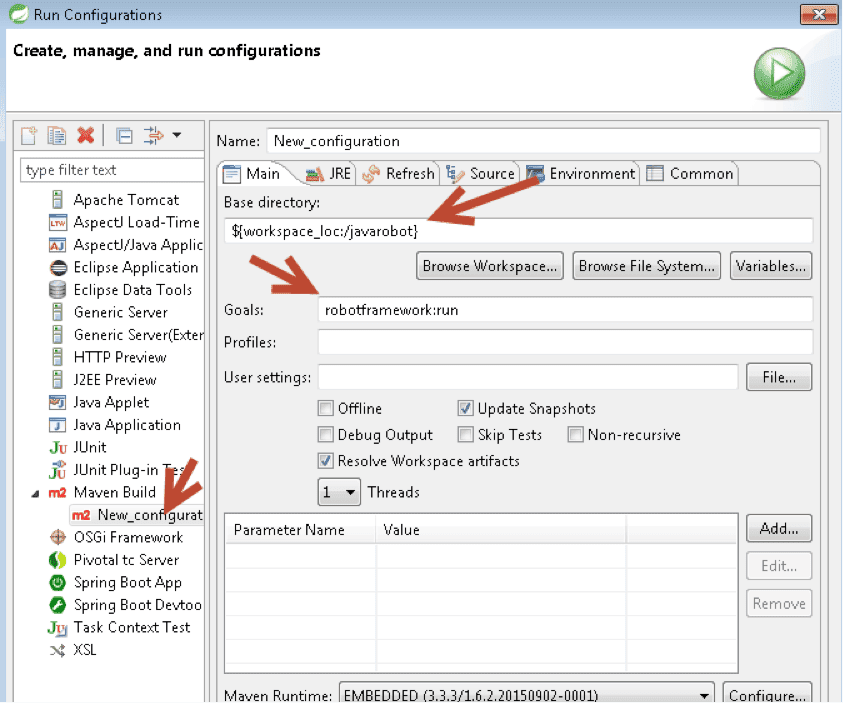This screenshot has width=843, height=703.
Task: Click the Add parameter button
Action: click(778, 529)
